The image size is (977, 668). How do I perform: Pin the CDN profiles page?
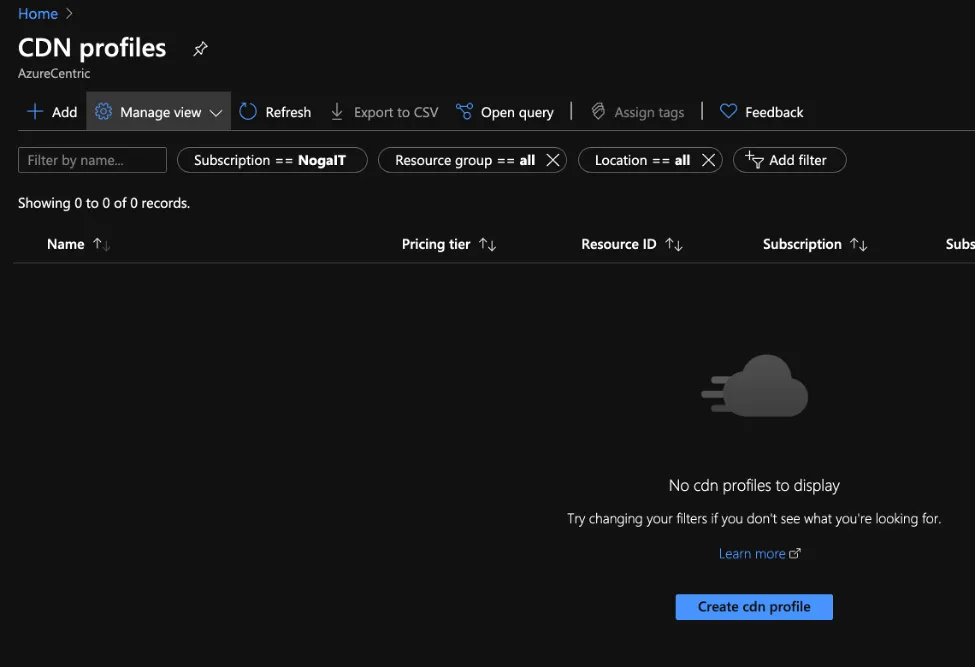[200, 49]
